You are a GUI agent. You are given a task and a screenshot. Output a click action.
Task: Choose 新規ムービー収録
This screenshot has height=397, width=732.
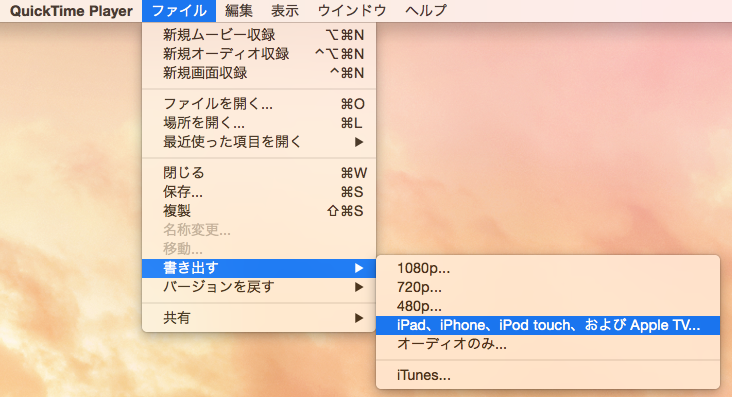pyautogui.click(x=259, y=35)
